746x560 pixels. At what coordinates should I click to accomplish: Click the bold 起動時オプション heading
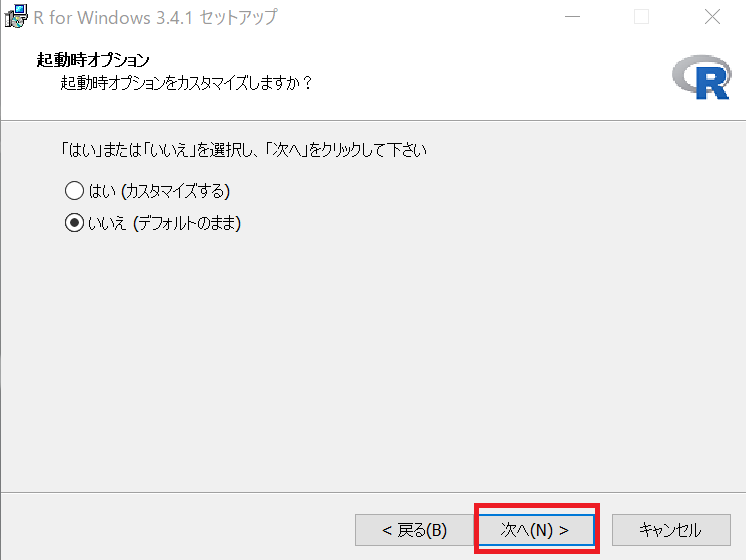pyautogui.click(x=93, y=60)
